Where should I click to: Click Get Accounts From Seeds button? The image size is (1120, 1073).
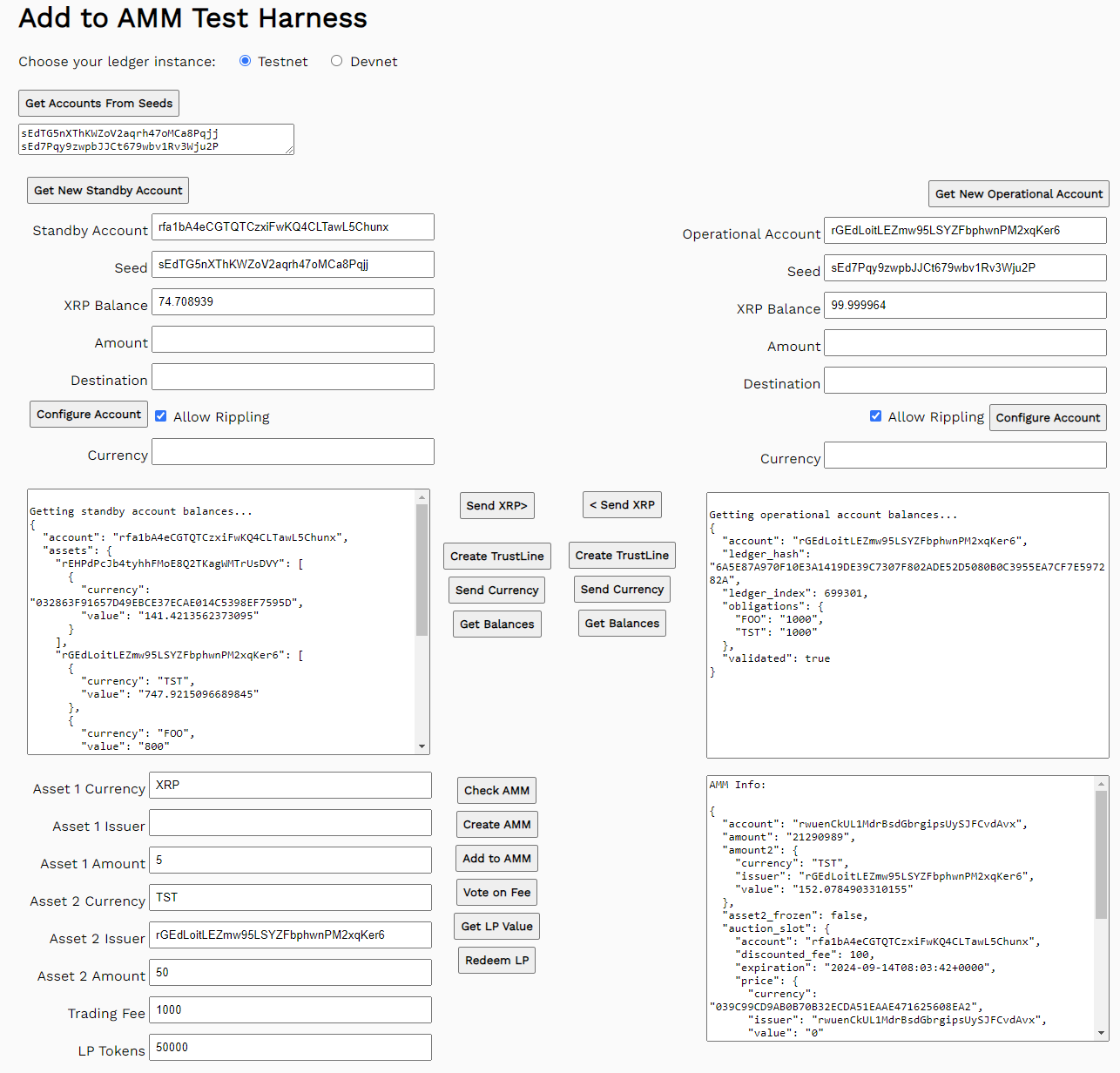click(x=99, y=103)
